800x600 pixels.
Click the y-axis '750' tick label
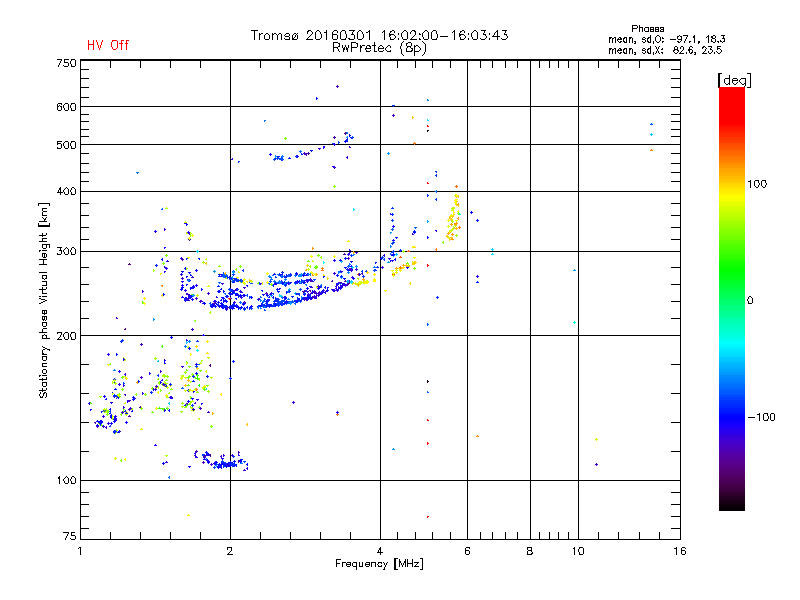click(x=66, y=63)
